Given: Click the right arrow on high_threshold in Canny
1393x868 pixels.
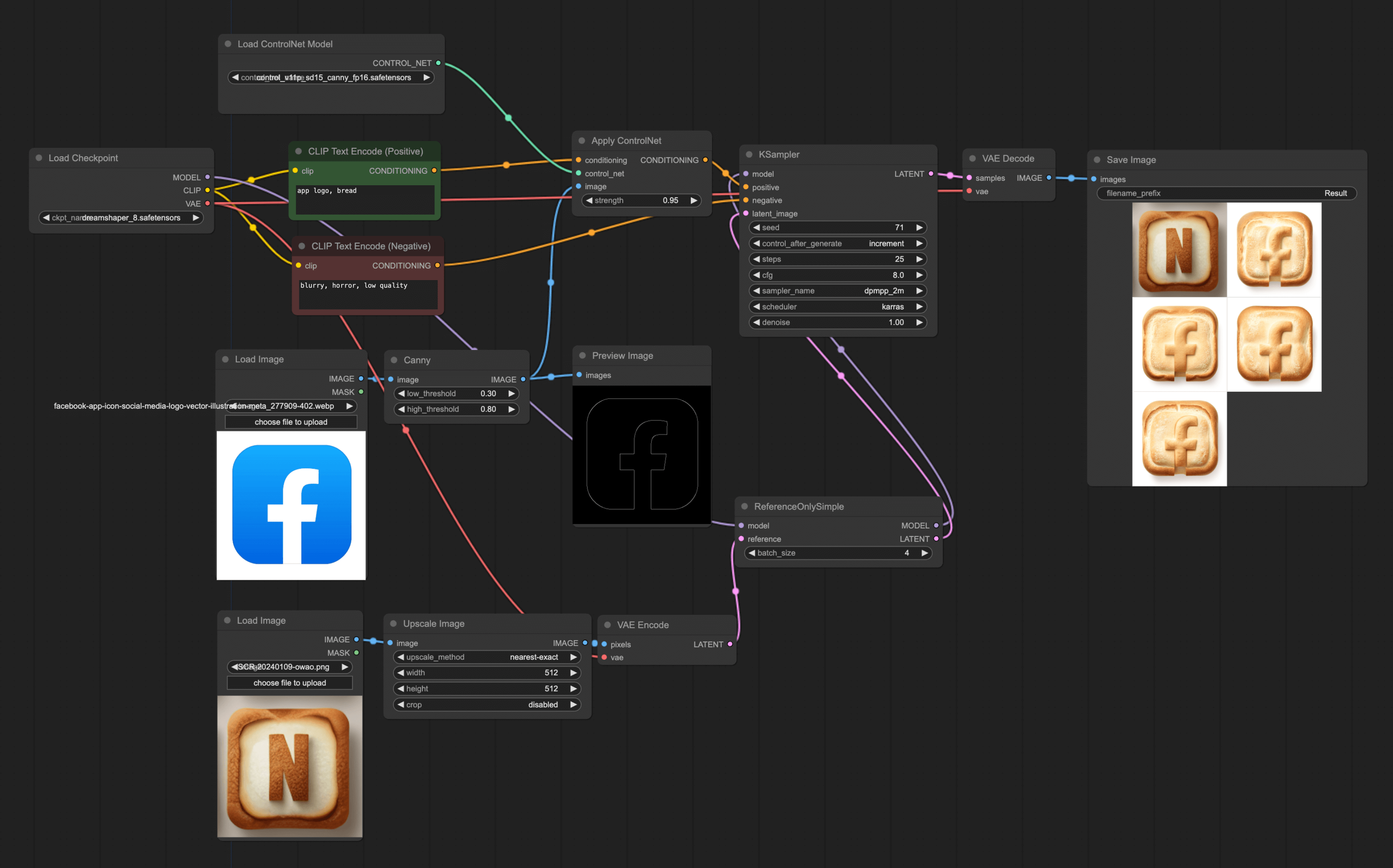Looking at the screenshot, I should (x=511, y=409).
